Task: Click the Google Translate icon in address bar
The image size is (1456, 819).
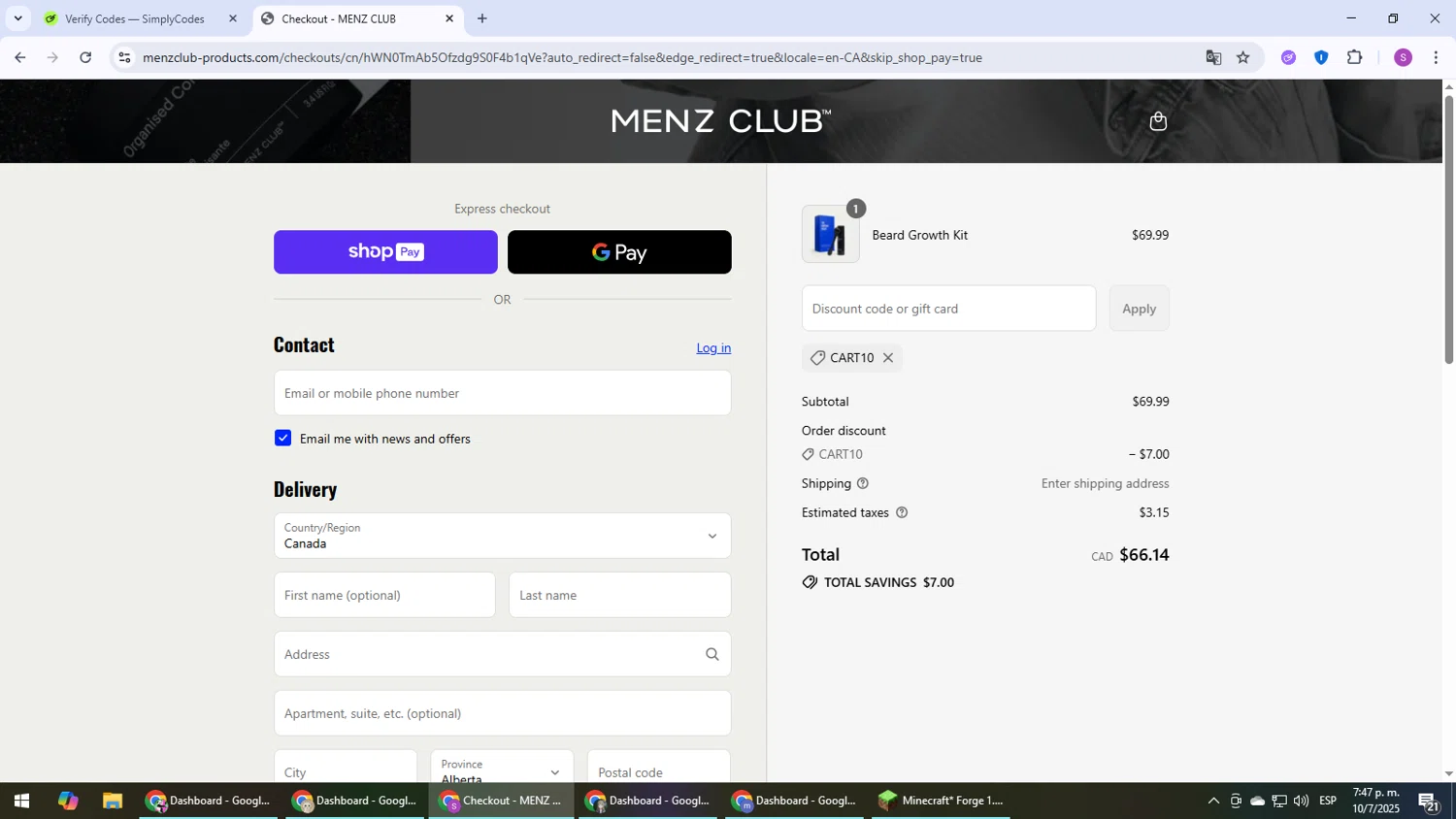Action: coord(1213,57)
